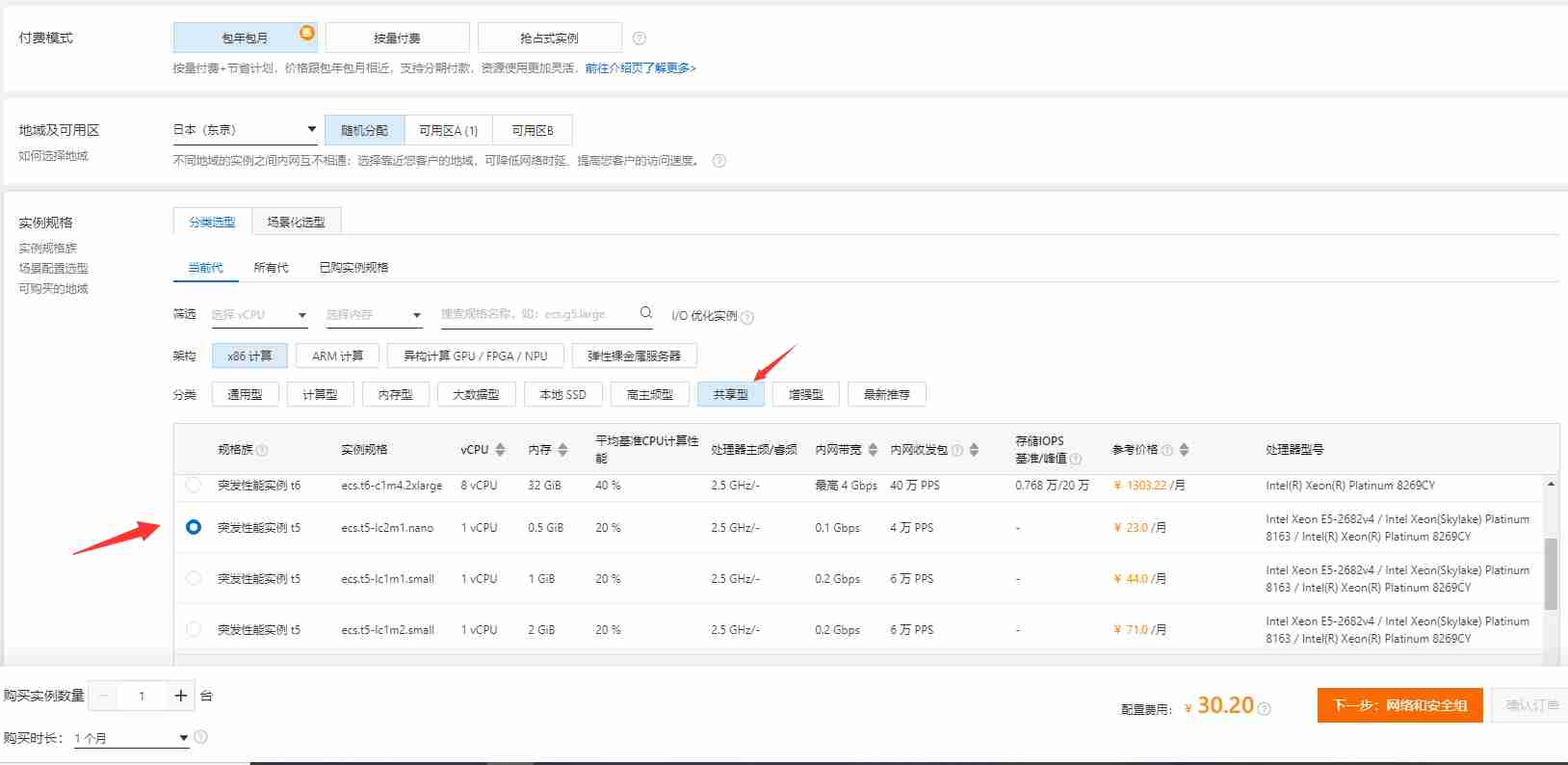Open the 前往介绍页了解更多 link
The height and width of the screenshot is (765, 1568).
click(x=640, y=68)
